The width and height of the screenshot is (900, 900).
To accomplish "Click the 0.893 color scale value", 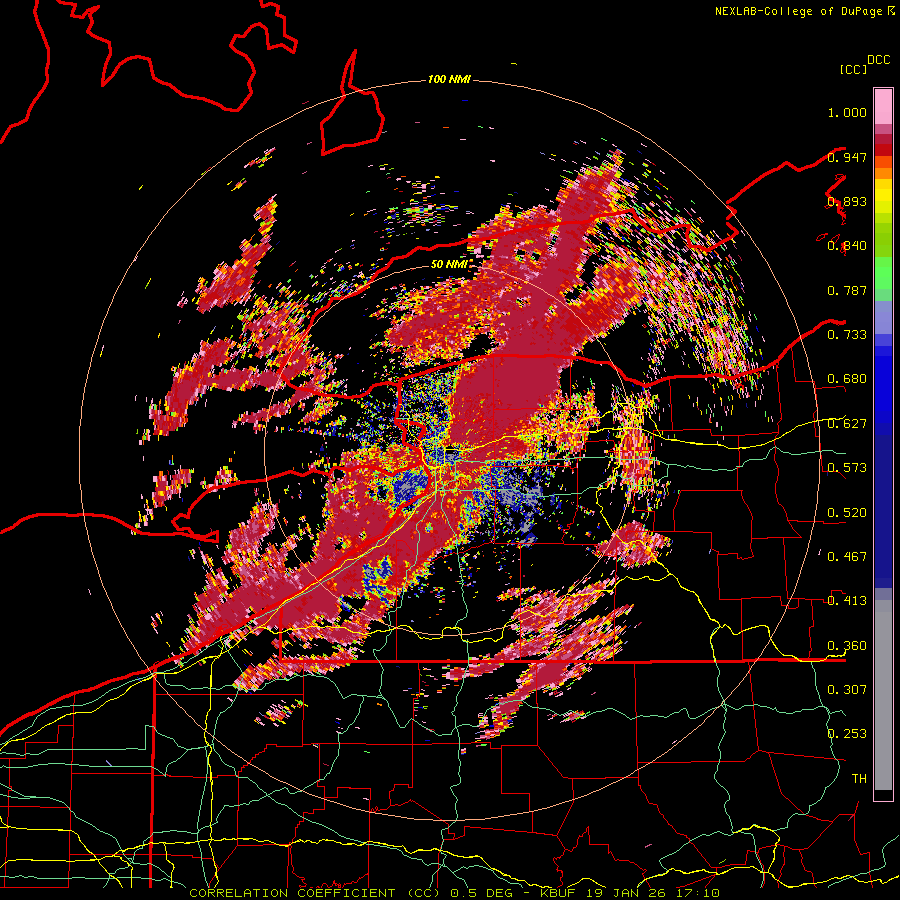I will point(847,201).
